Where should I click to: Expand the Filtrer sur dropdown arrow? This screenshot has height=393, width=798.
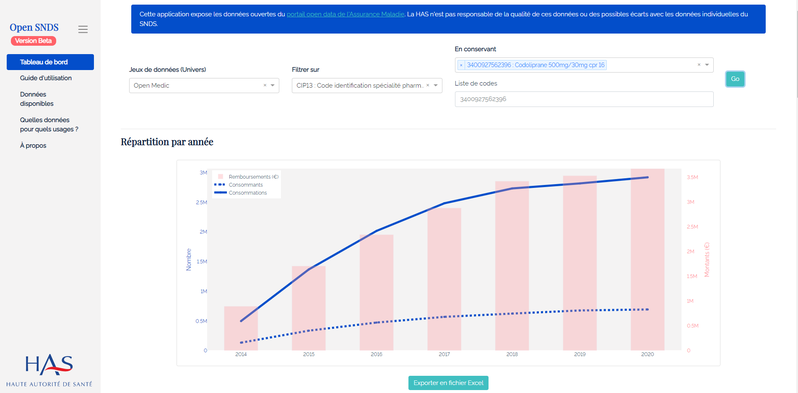point(436,86)
